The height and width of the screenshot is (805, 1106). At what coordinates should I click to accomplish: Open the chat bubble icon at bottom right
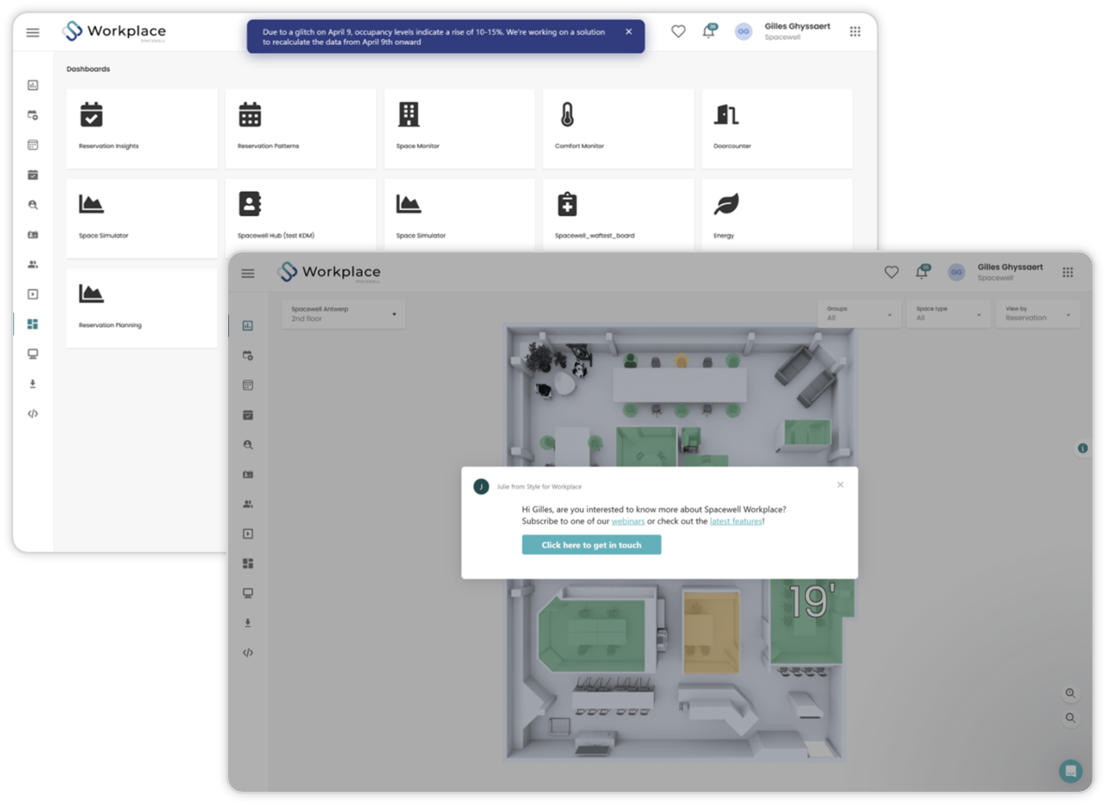[1071, 770]
